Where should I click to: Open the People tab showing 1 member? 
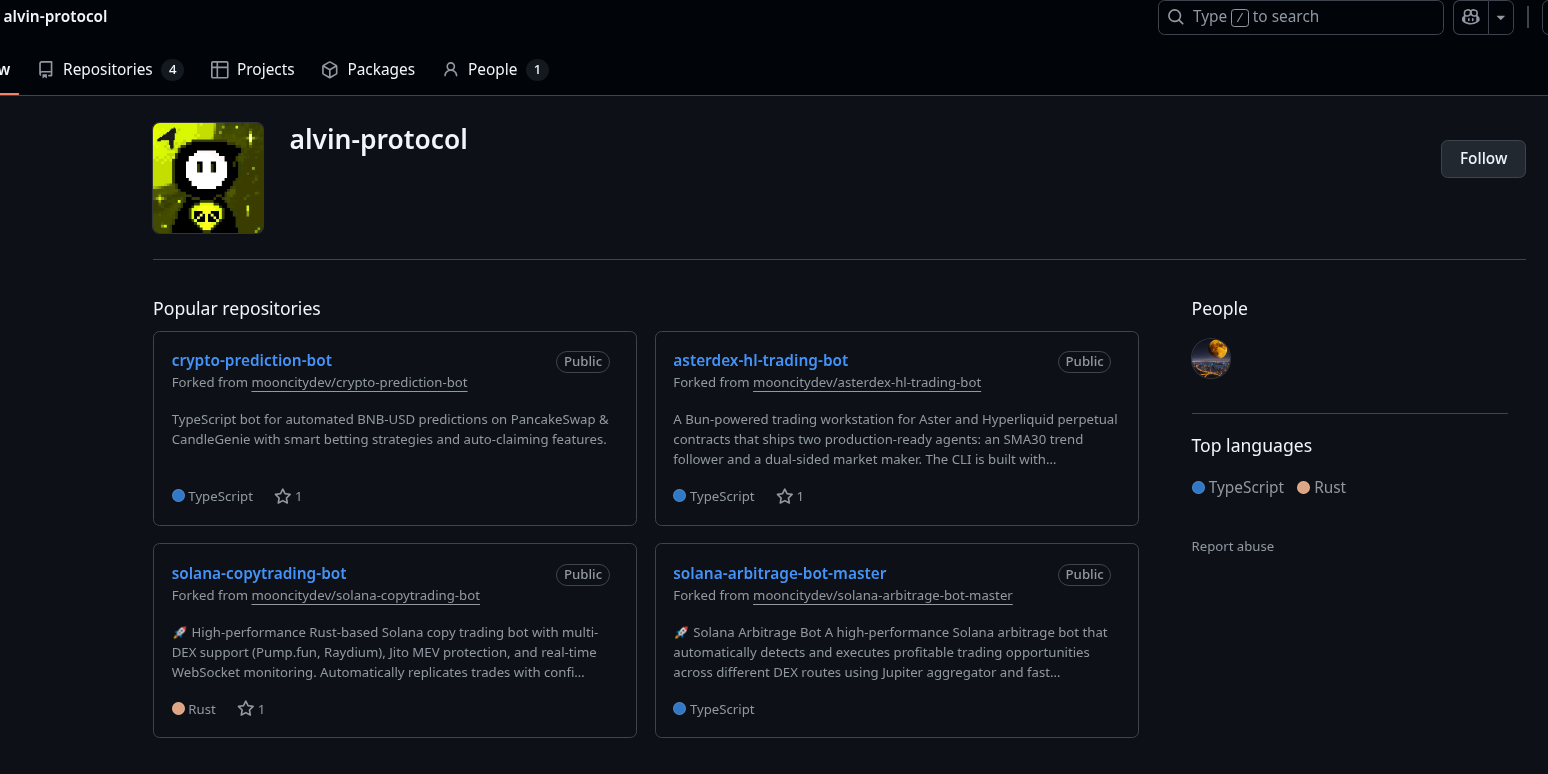(x=492, y=69)
